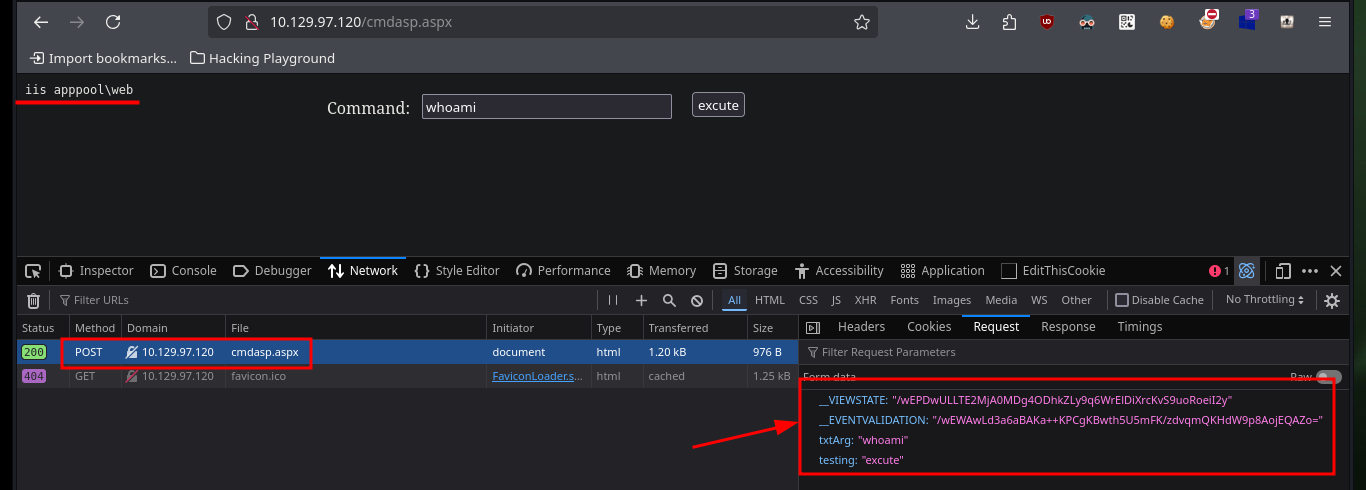Toggle Responsive Design Mode
Image resolution: width=1366 pixels, height=490 pixels.
click(x=1284, y=271)
